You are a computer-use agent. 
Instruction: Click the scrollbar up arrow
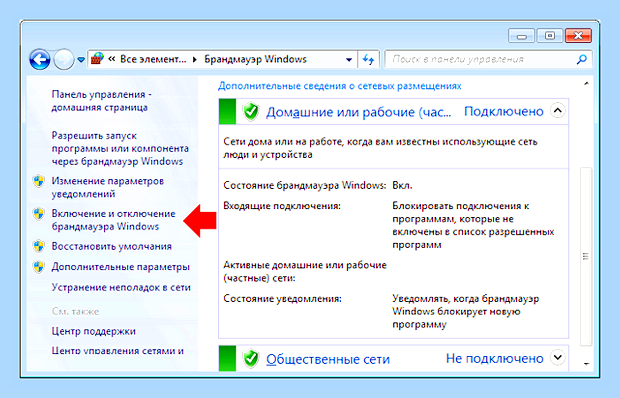coord(586,83)
